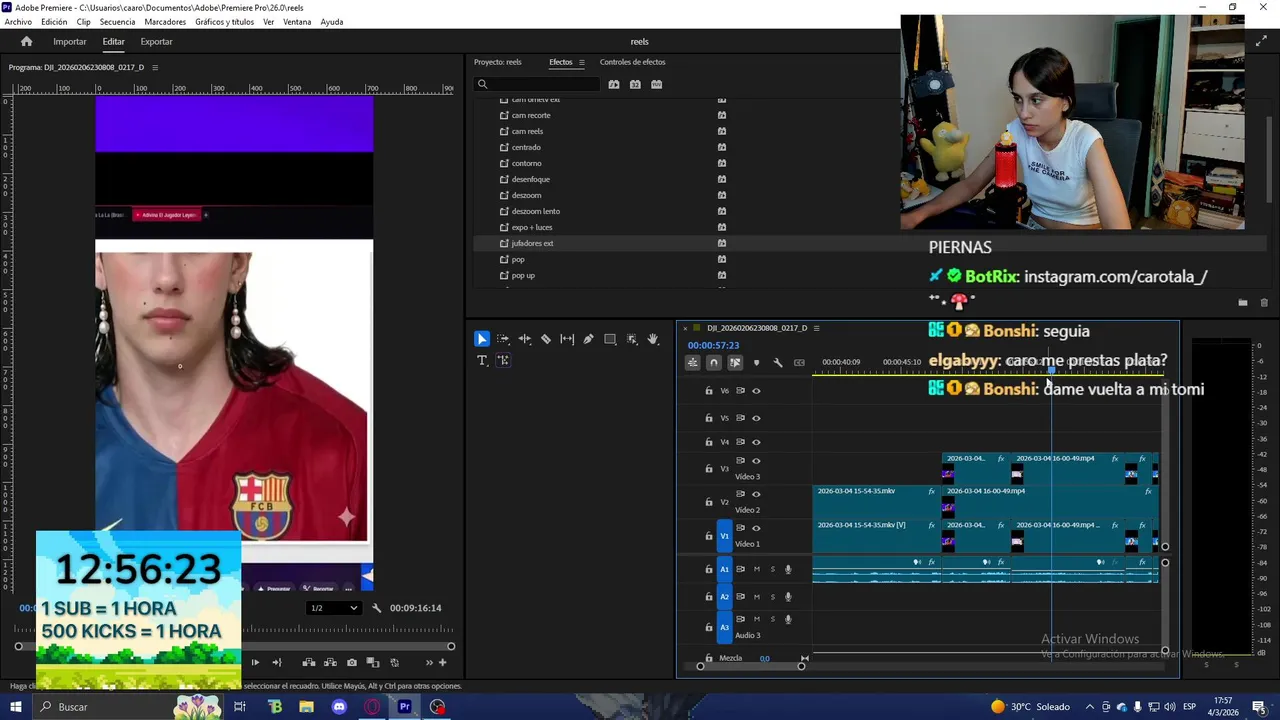Image resolution: width=1280 pixels, height=720 pixels.
Task: Open Program monitor settings wrench
Action: click(376, 608)
